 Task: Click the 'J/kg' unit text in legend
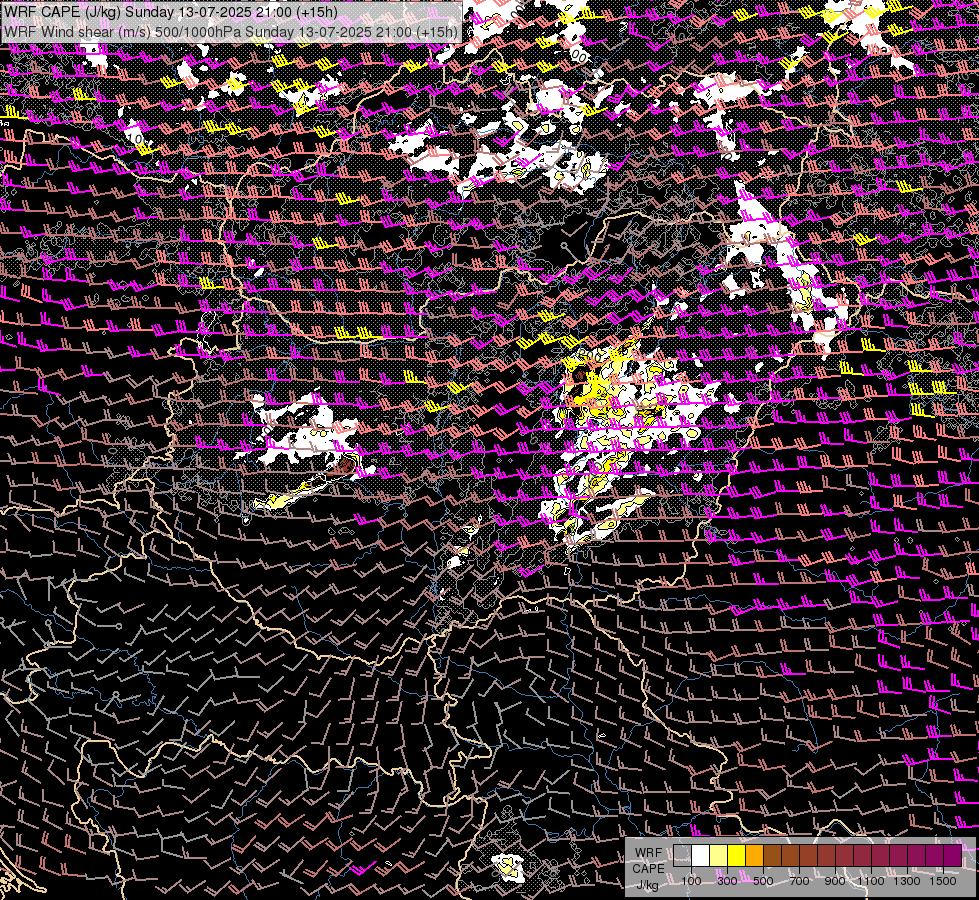click(x=647, y=885)
